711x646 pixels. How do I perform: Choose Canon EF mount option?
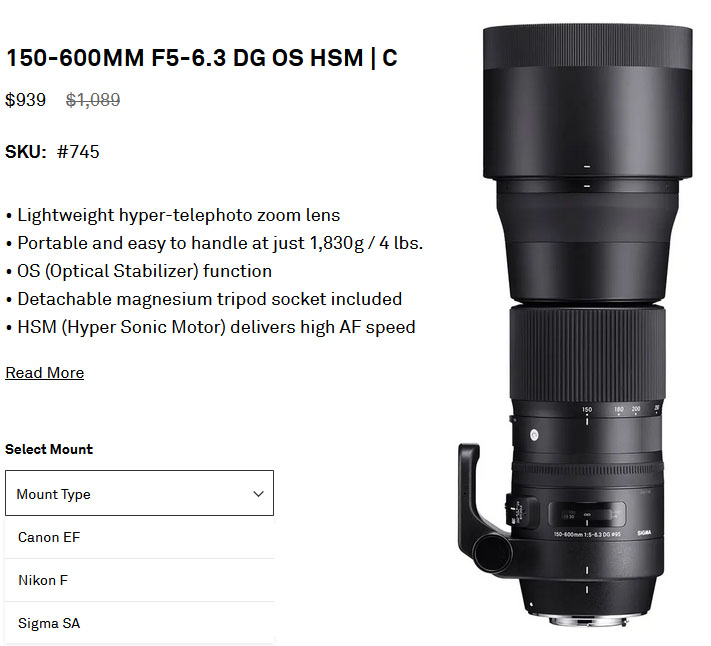click(x=139, y=537)
